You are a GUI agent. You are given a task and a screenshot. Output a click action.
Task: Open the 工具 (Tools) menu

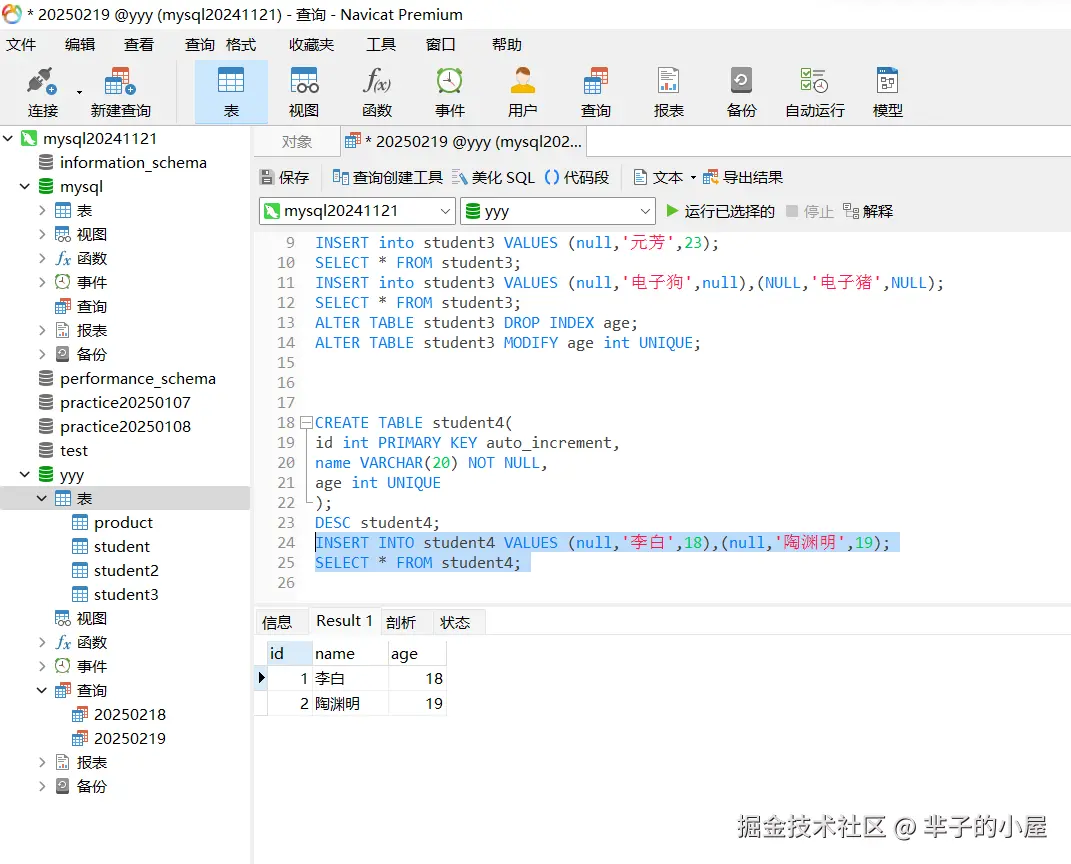point(380,44)
